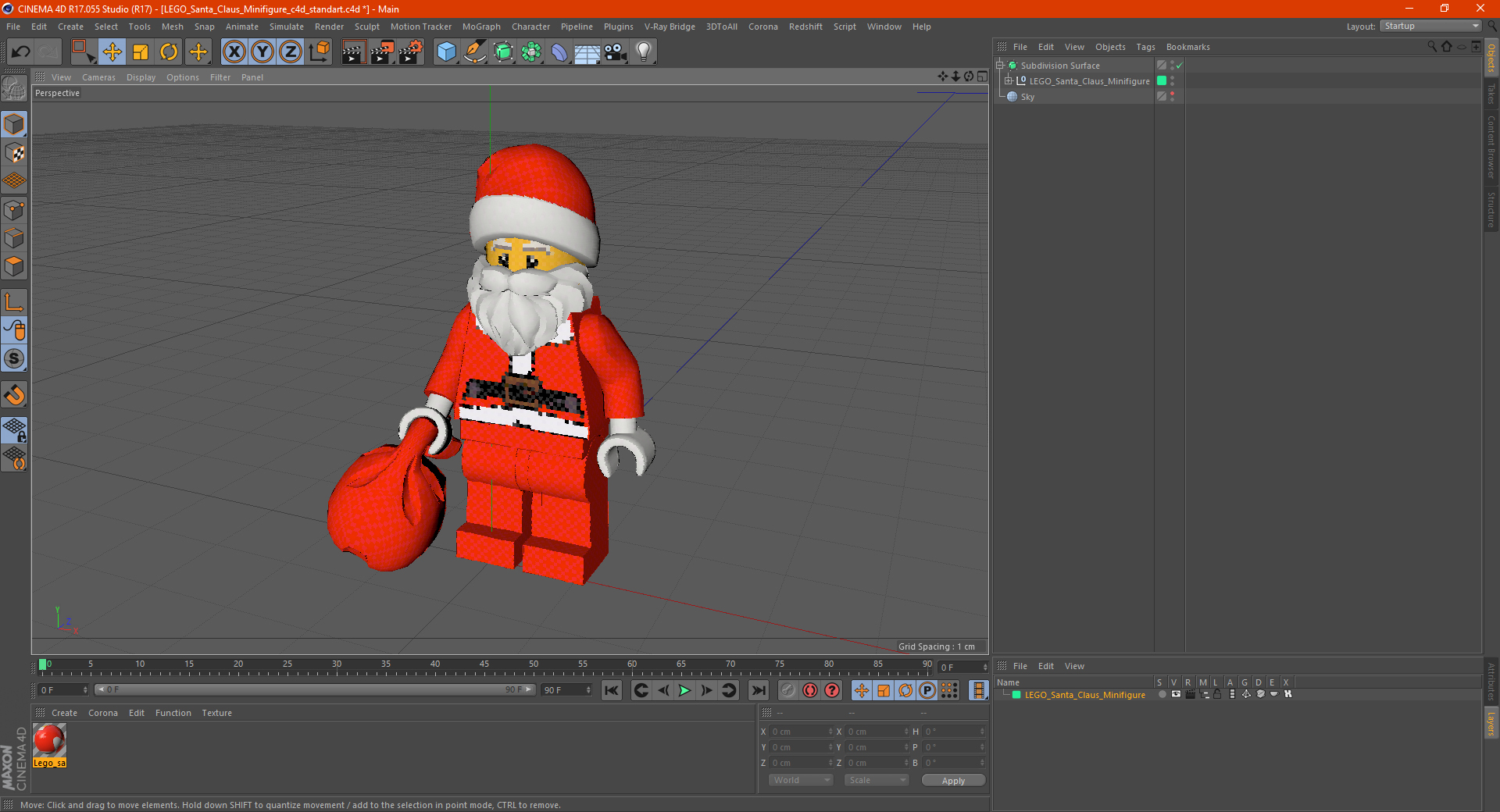The height and width of the screenshot is (812, 1500).
Task: Open the Layout dropdown set to Startup
Action: 1431,26
